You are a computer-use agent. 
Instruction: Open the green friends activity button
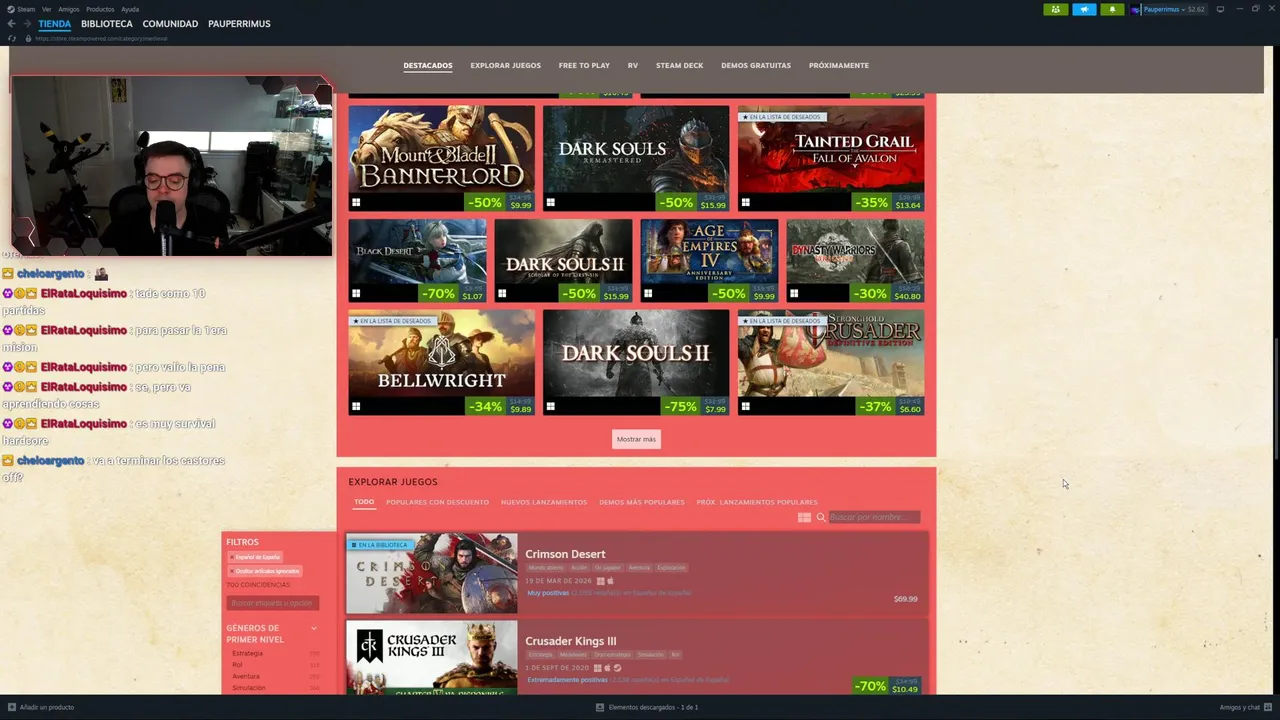point(1055,9)
